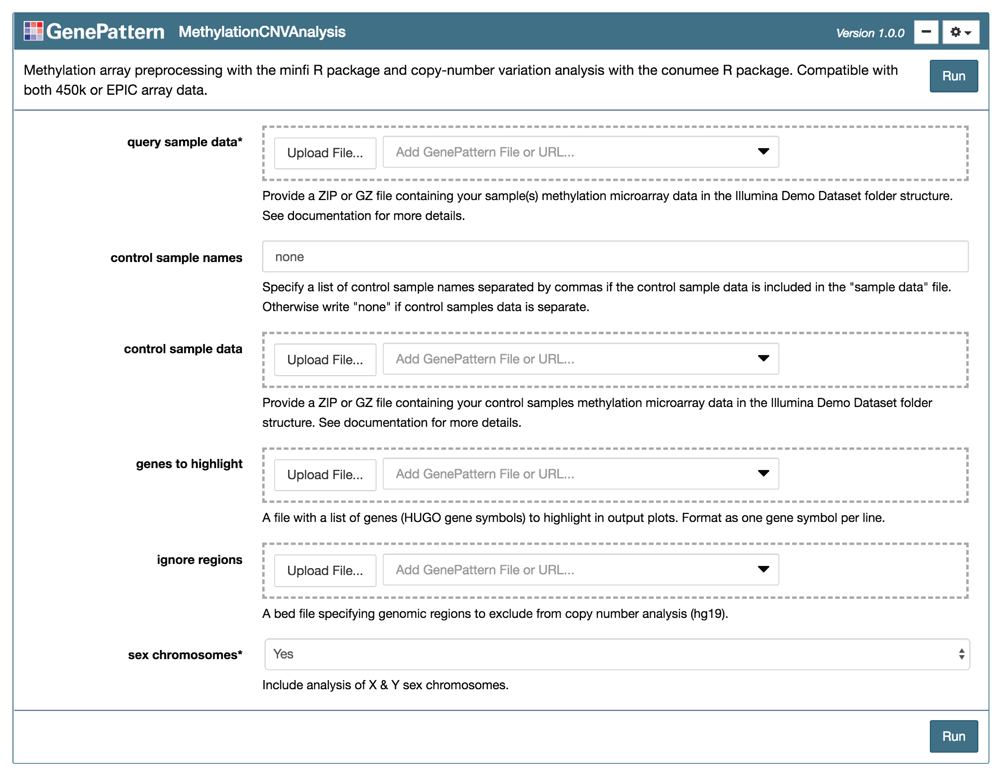Click the GenePattern title text
Viewport: 1000px width, 776px height.
coord(105,31)
